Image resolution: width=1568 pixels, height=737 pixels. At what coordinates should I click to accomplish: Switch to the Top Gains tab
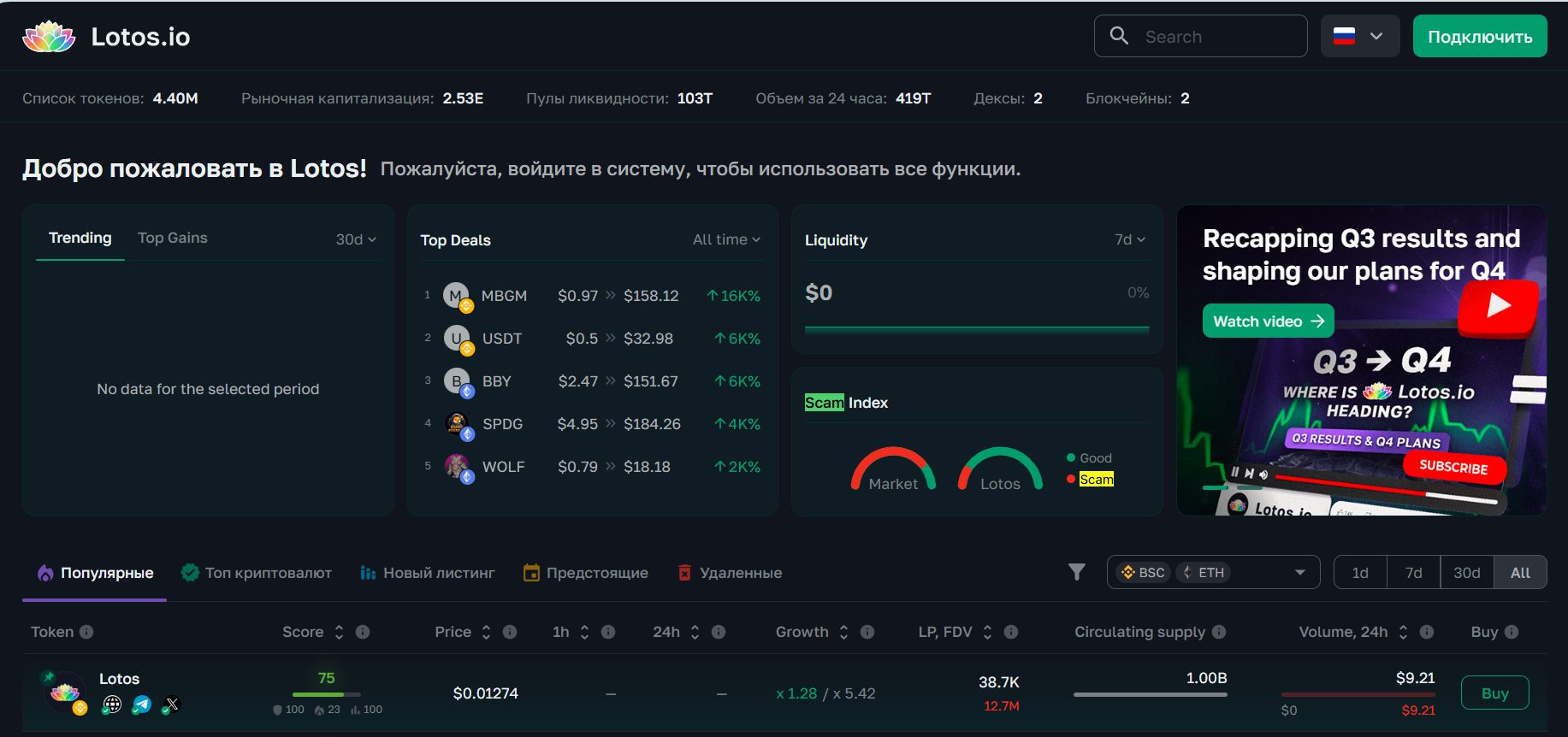point(173,238)
